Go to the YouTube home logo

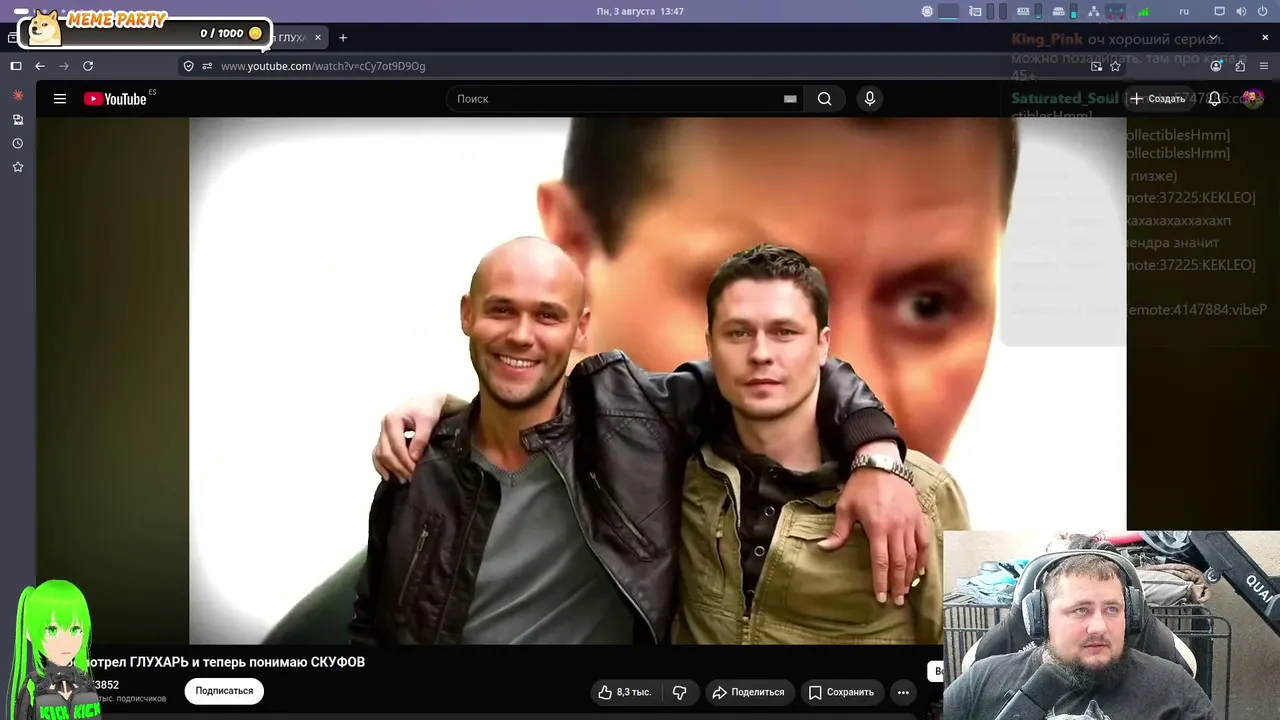click(115, 99)
